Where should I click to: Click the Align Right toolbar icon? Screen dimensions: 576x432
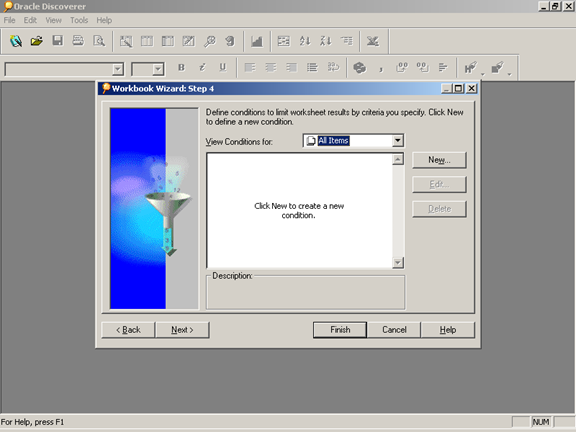(292, 68)
